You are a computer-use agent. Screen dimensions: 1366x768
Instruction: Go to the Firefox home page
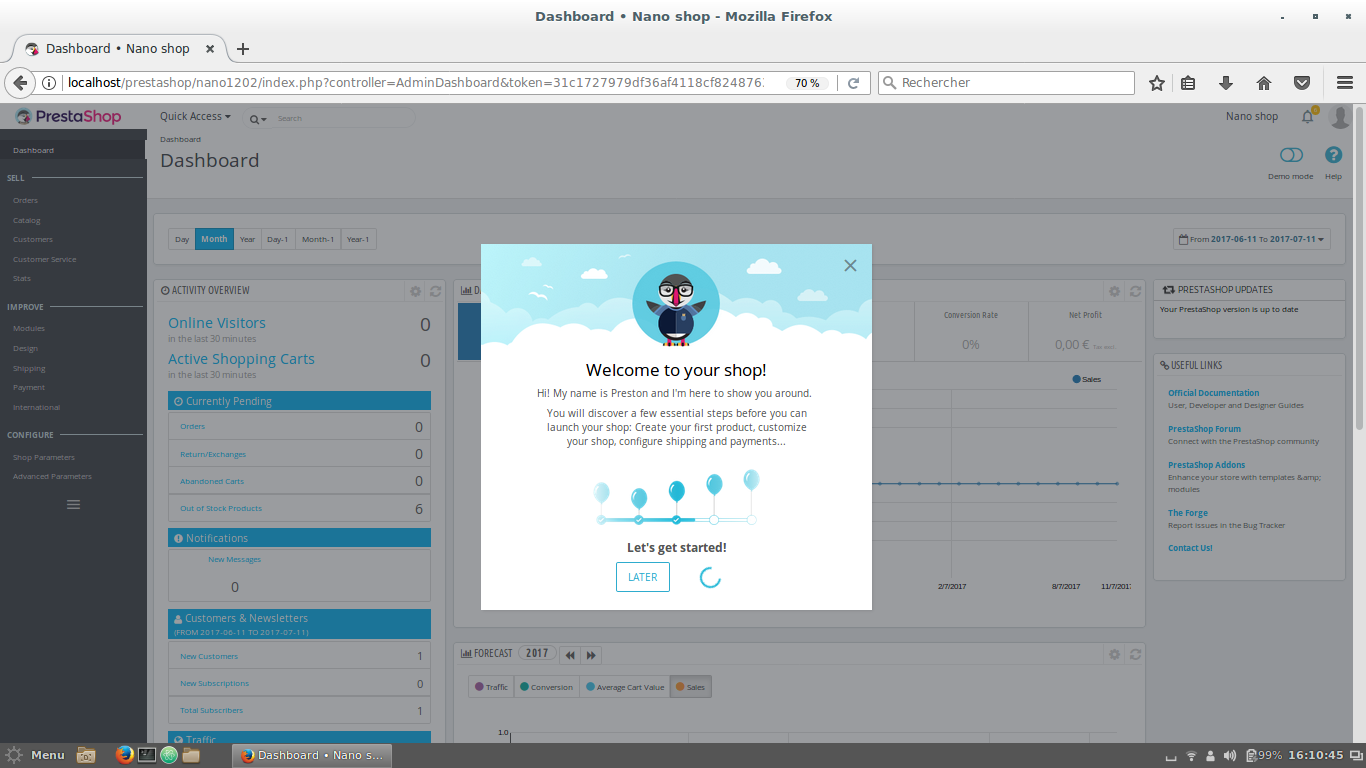(1264, 83)
